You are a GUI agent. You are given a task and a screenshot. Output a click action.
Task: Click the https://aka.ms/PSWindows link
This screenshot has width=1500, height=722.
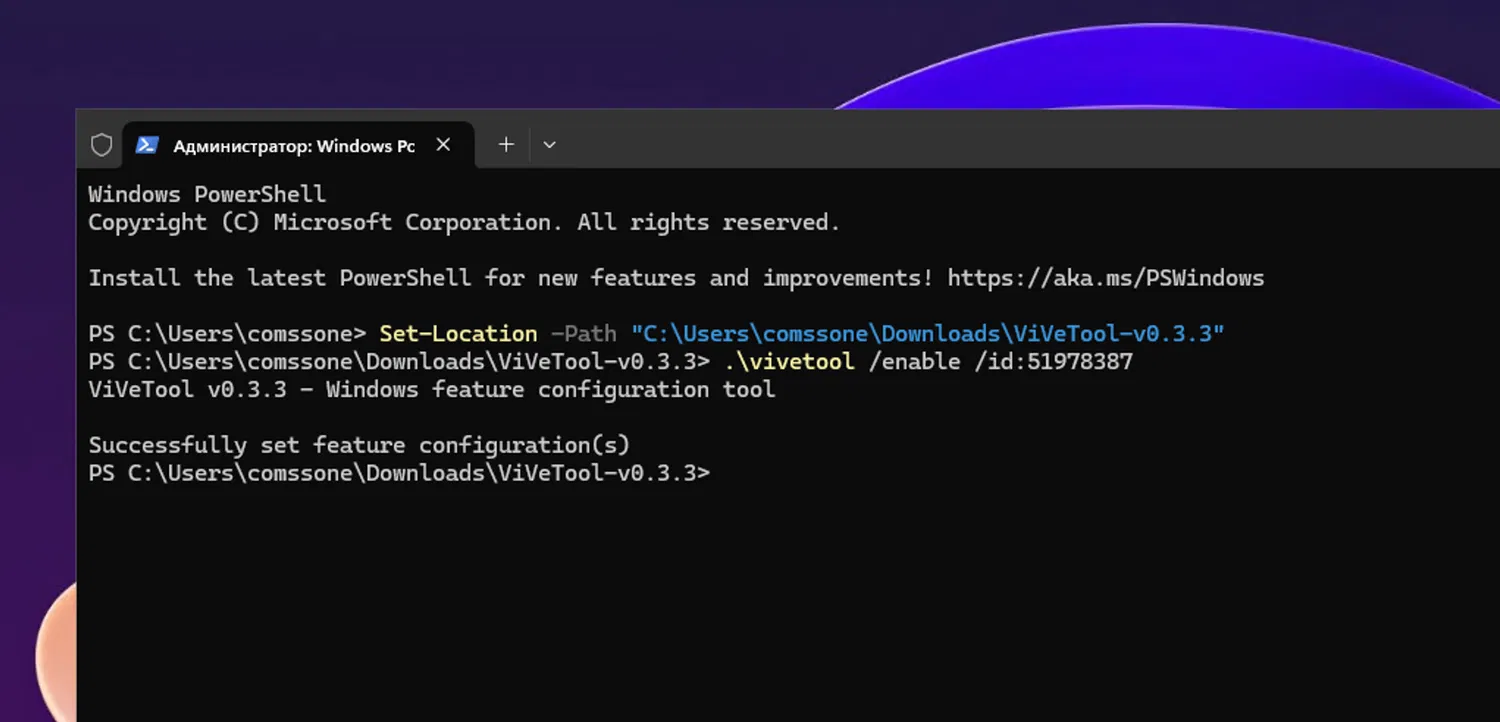click(x=1106, y=278)
